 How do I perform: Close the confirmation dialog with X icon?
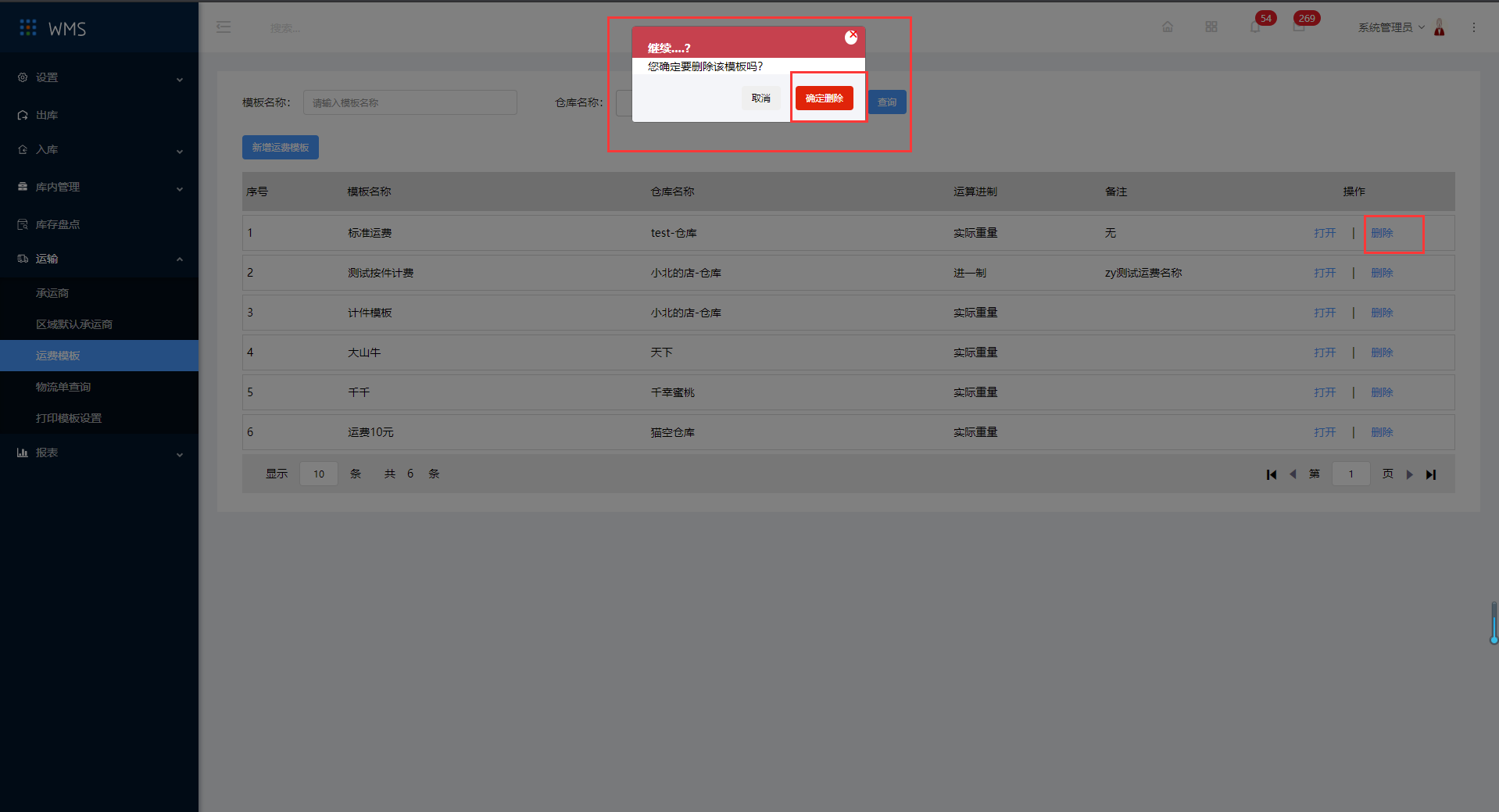pos(851,38)
